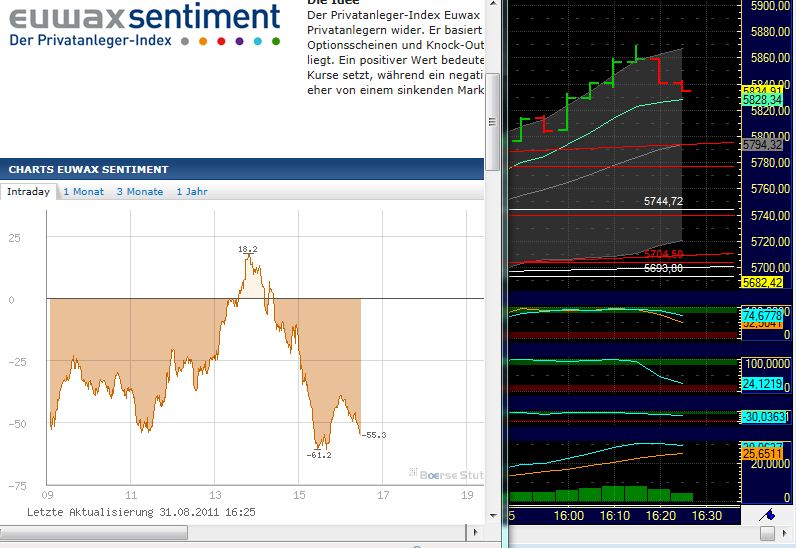796x548 pixels.
Task: Open the 1 Monat chart tab
Action: (x=83, y=191)
